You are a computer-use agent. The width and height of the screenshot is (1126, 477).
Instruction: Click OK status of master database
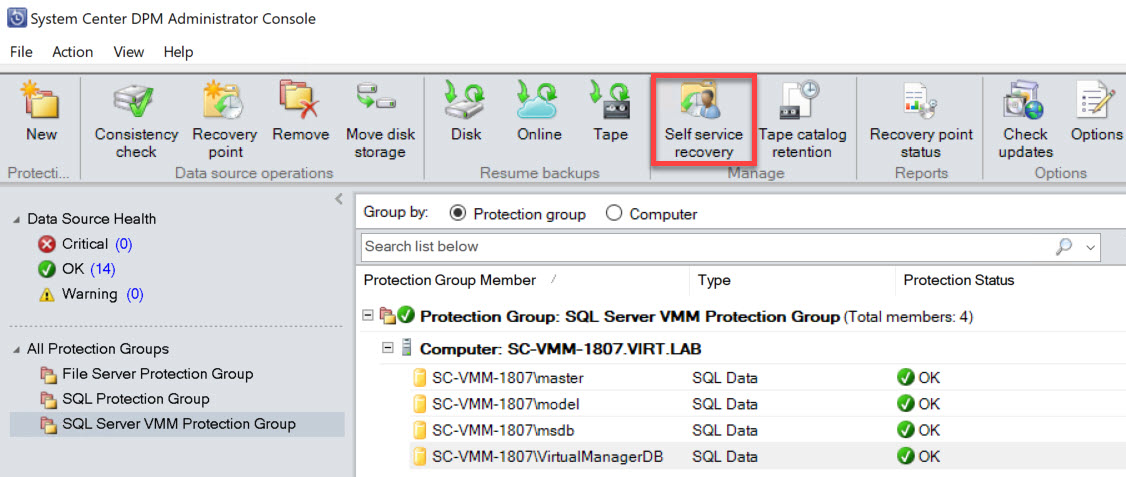[x=918, y=379]
